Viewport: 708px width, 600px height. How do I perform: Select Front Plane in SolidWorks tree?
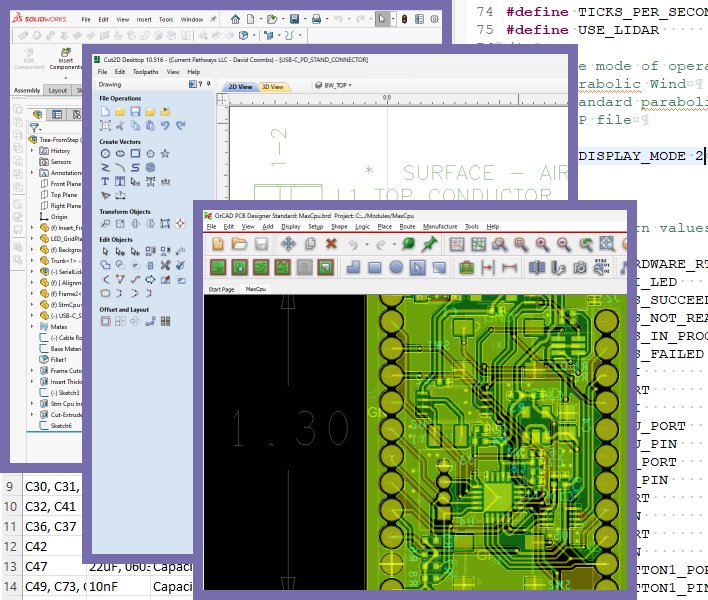pyautogui.click(x=61, y=184)
